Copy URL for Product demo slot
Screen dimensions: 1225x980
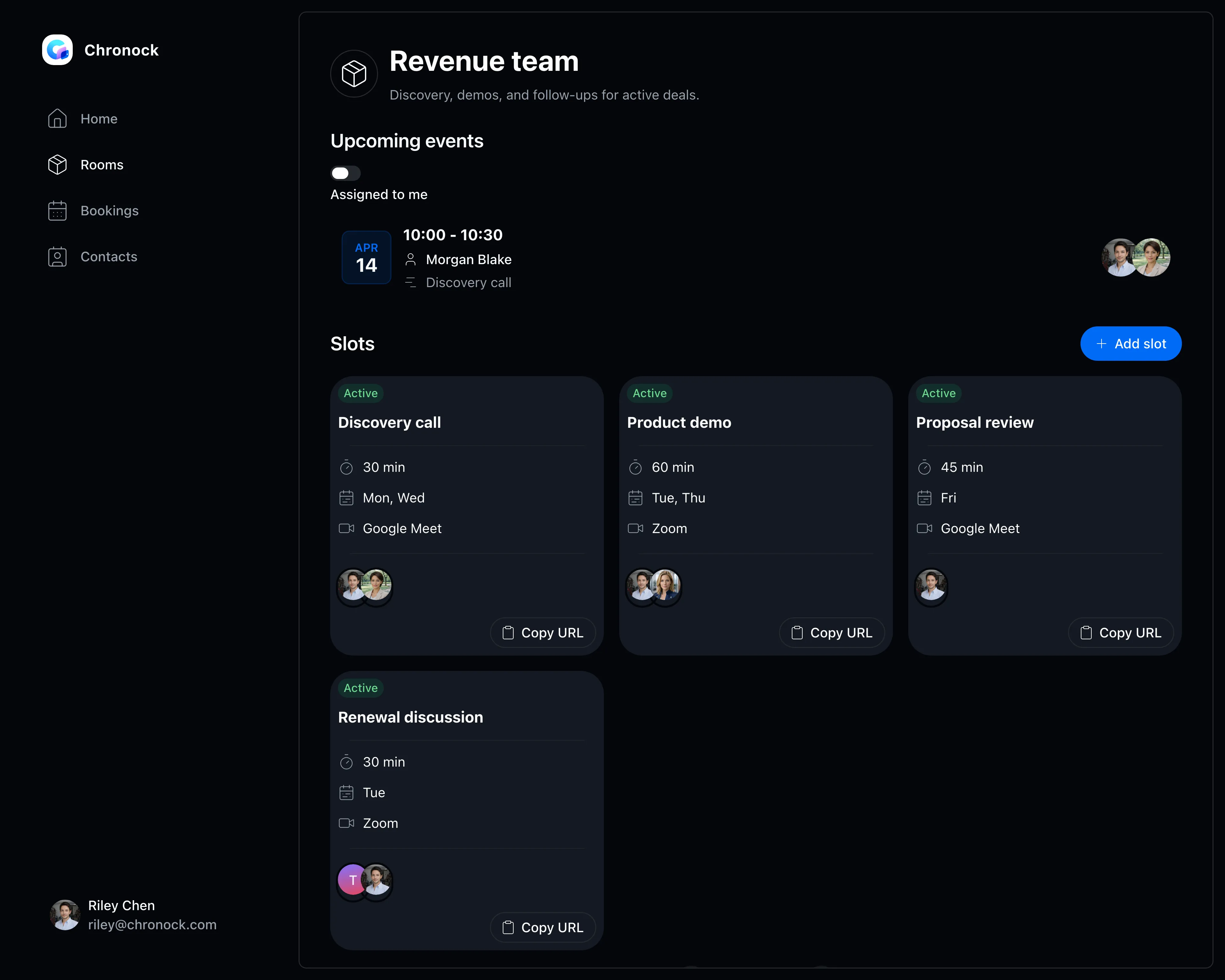832,633
